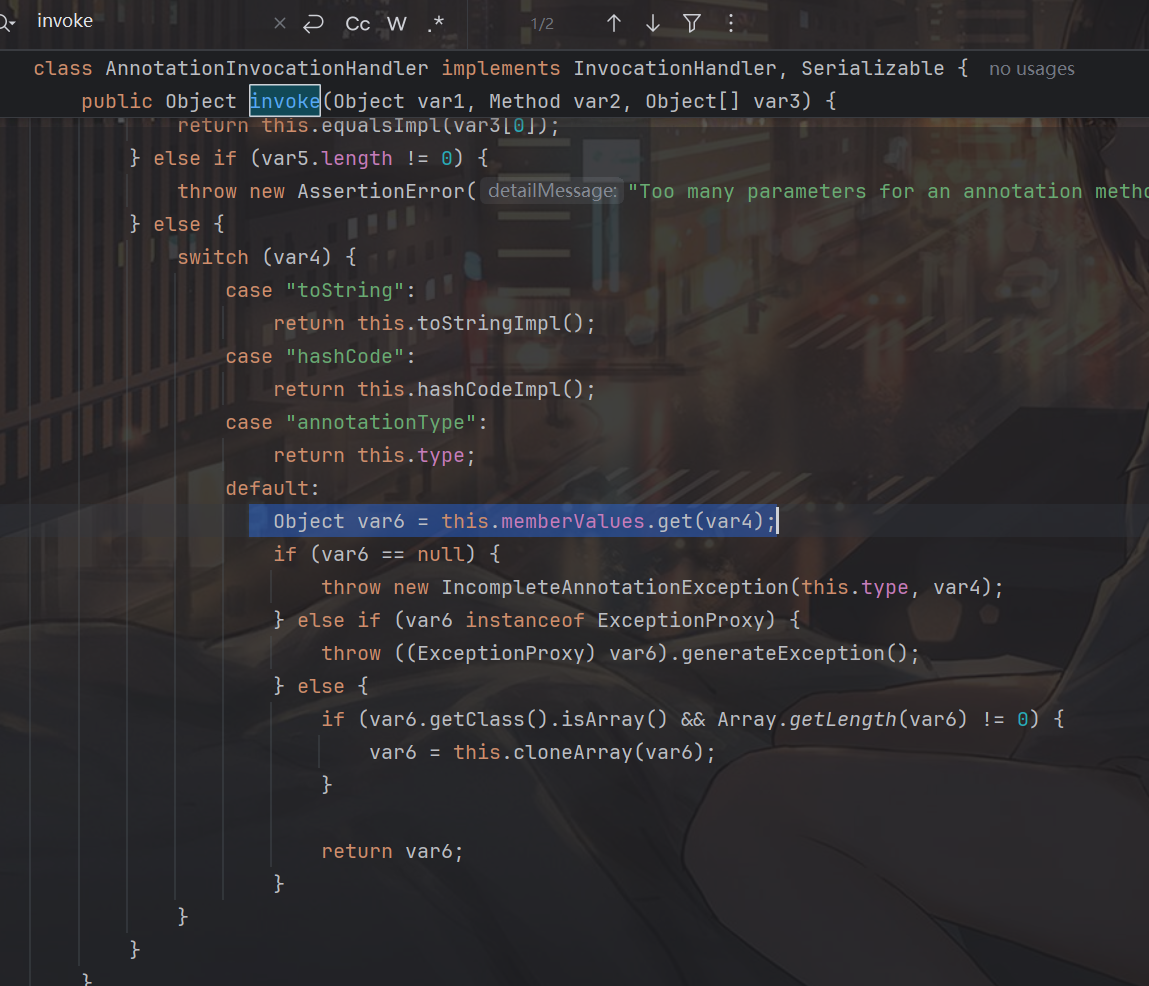Clear the search field text

[x=279, y=23]
